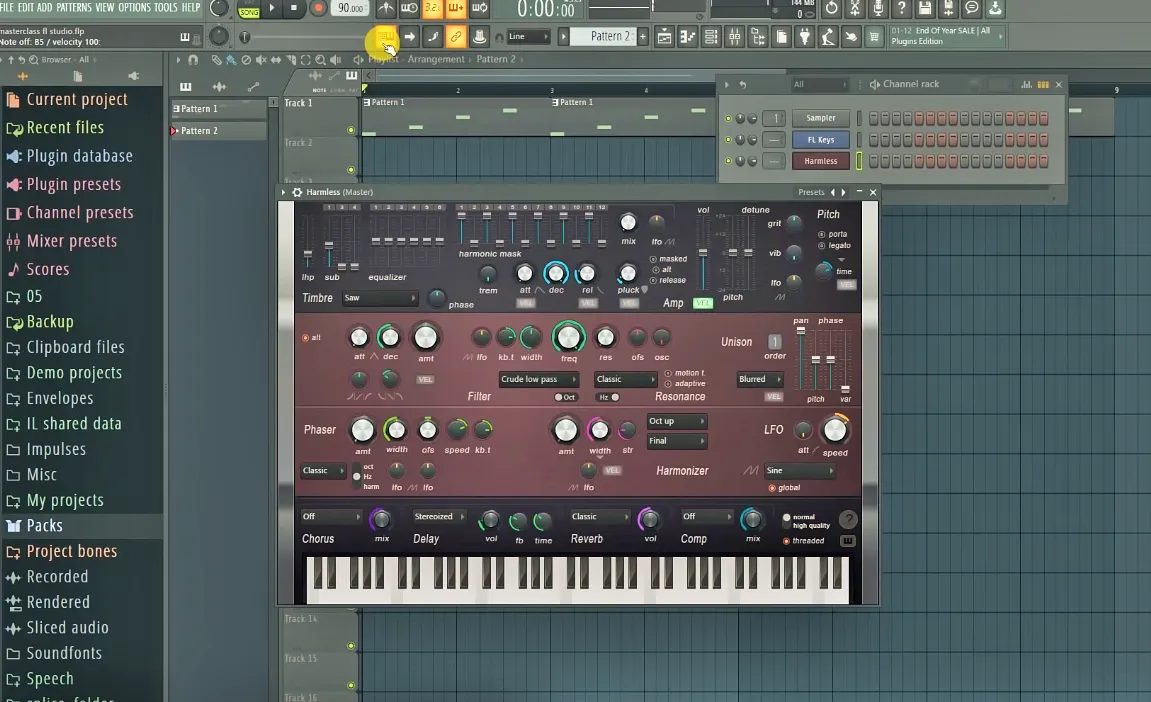Image resolution: width=1151 pixels, height=702 pixels.
Task: Click the LFO speed knob
Action: coord(835,431)
